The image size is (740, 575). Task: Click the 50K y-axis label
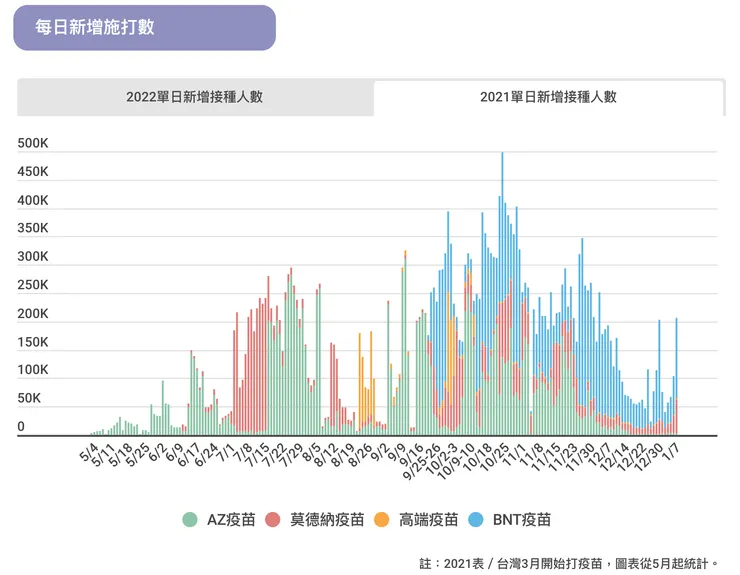[29, 398]
